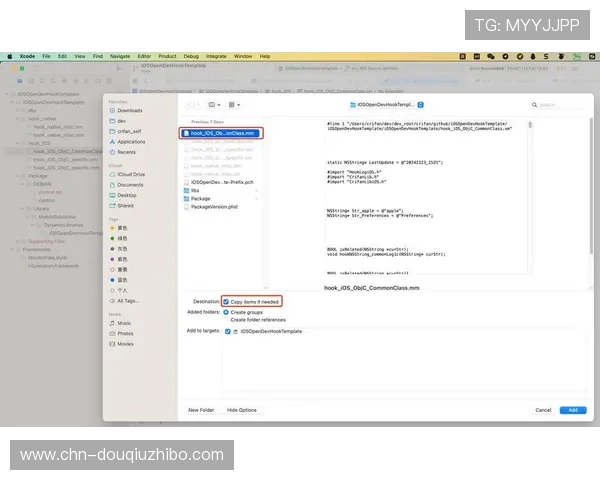
Task: Select Applications in Favorites sidebar
Action: 131,141
